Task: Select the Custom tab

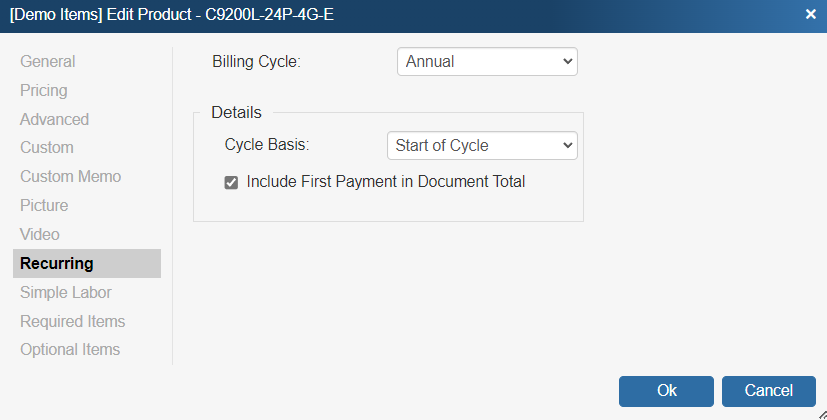Action: tap(47, 148)
